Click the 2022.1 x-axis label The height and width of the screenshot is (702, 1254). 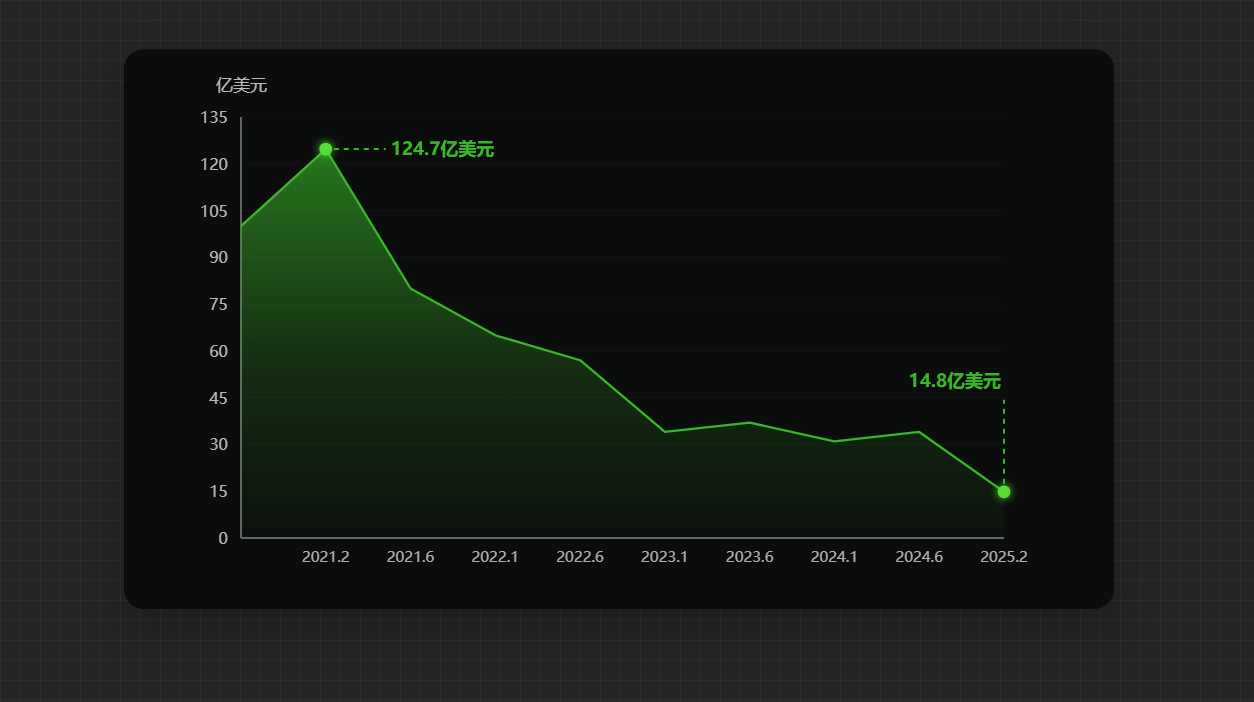coord(495,557)
